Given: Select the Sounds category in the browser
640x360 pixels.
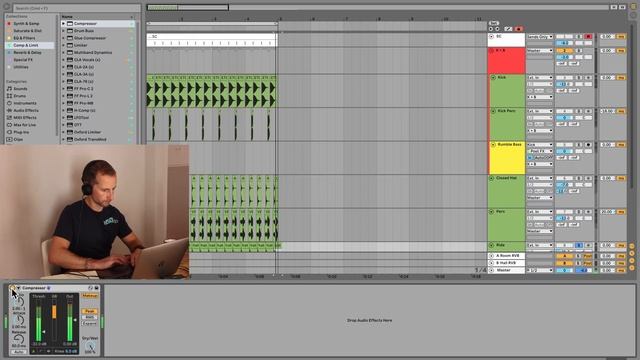Looking at the screenshot, I should (20, 89).
